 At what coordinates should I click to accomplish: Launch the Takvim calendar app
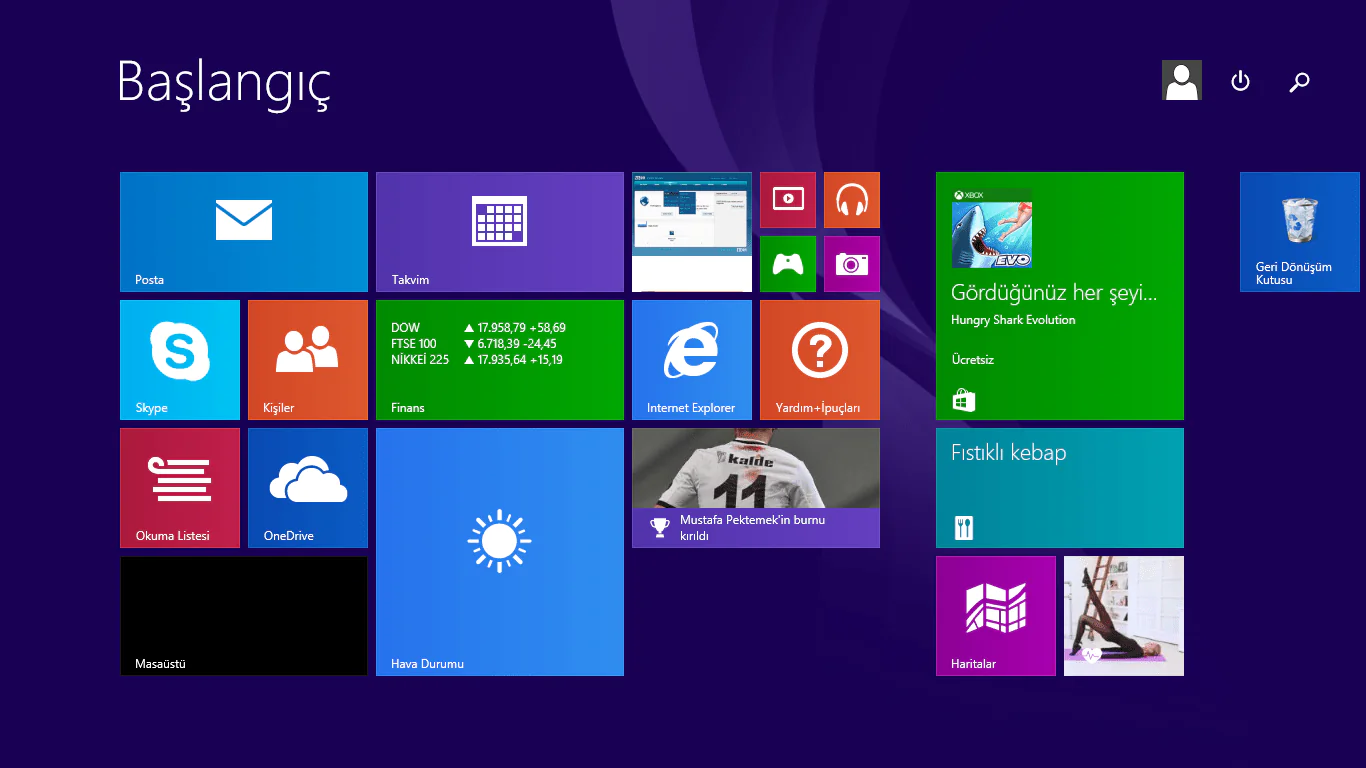(x=499, y=231)
